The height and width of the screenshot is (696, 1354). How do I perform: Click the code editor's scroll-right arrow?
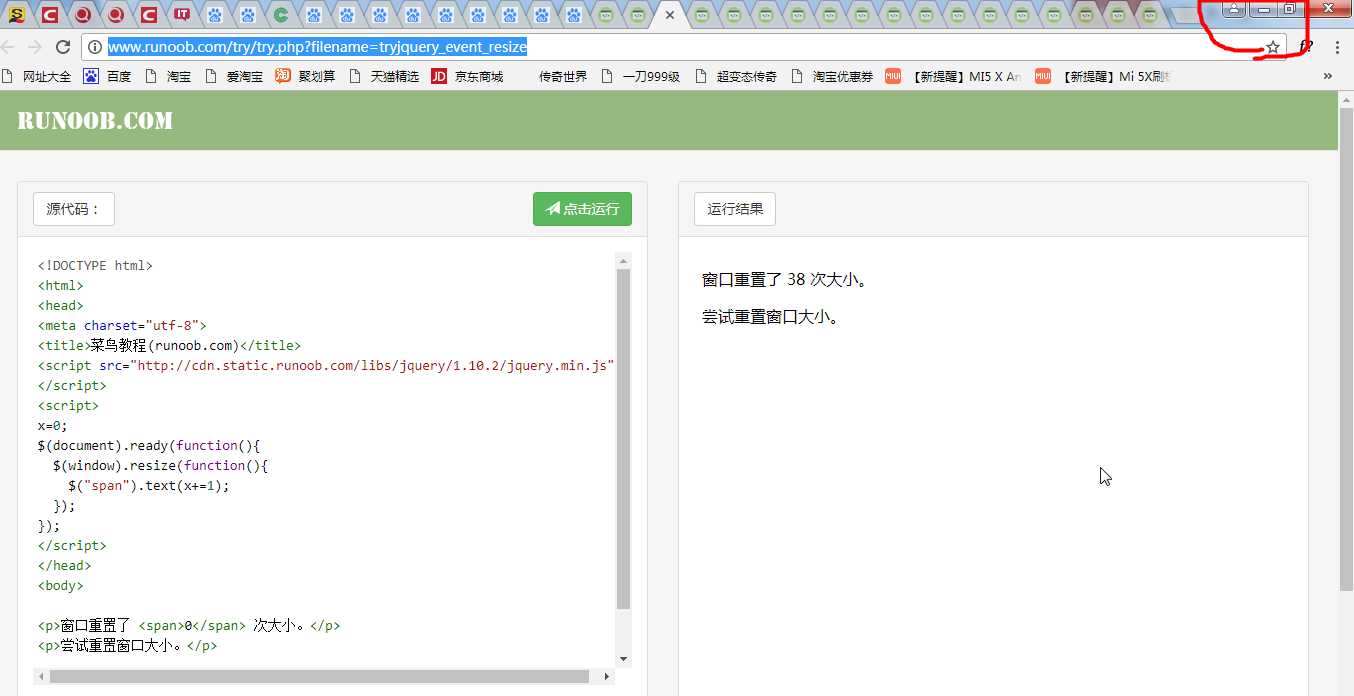tap(607, 677)
